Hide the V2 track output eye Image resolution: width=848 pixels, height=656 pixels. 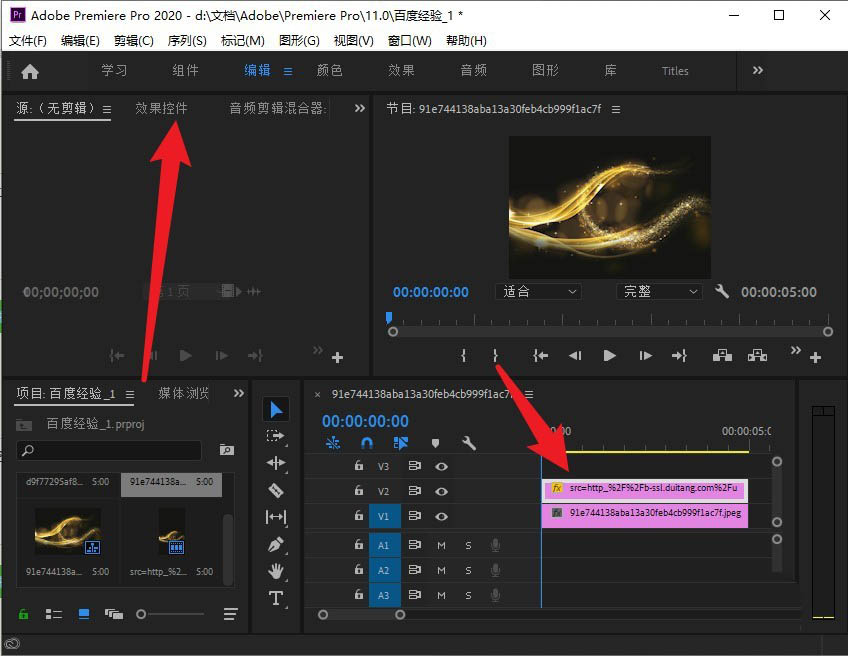441,491
